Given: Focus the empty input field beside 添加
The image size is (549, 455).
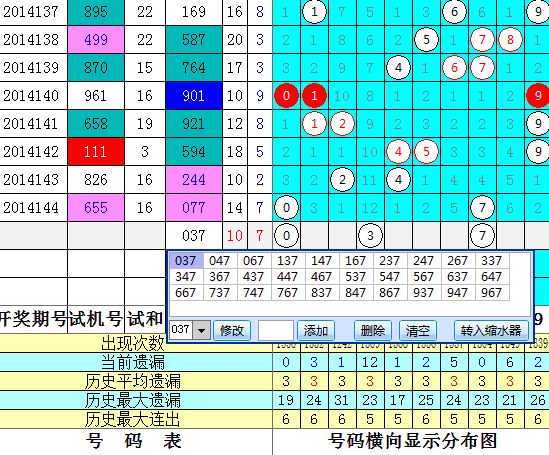Looking at the screenshot, I should [x=276, y=330].
